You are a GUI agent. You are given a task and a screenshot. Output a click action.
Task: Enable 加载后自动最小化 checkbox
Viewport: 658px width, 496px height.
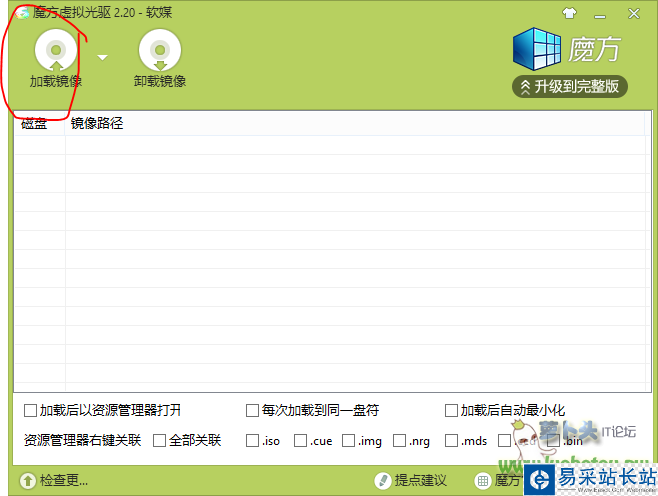pyautogui.click(x=451, y=410)
